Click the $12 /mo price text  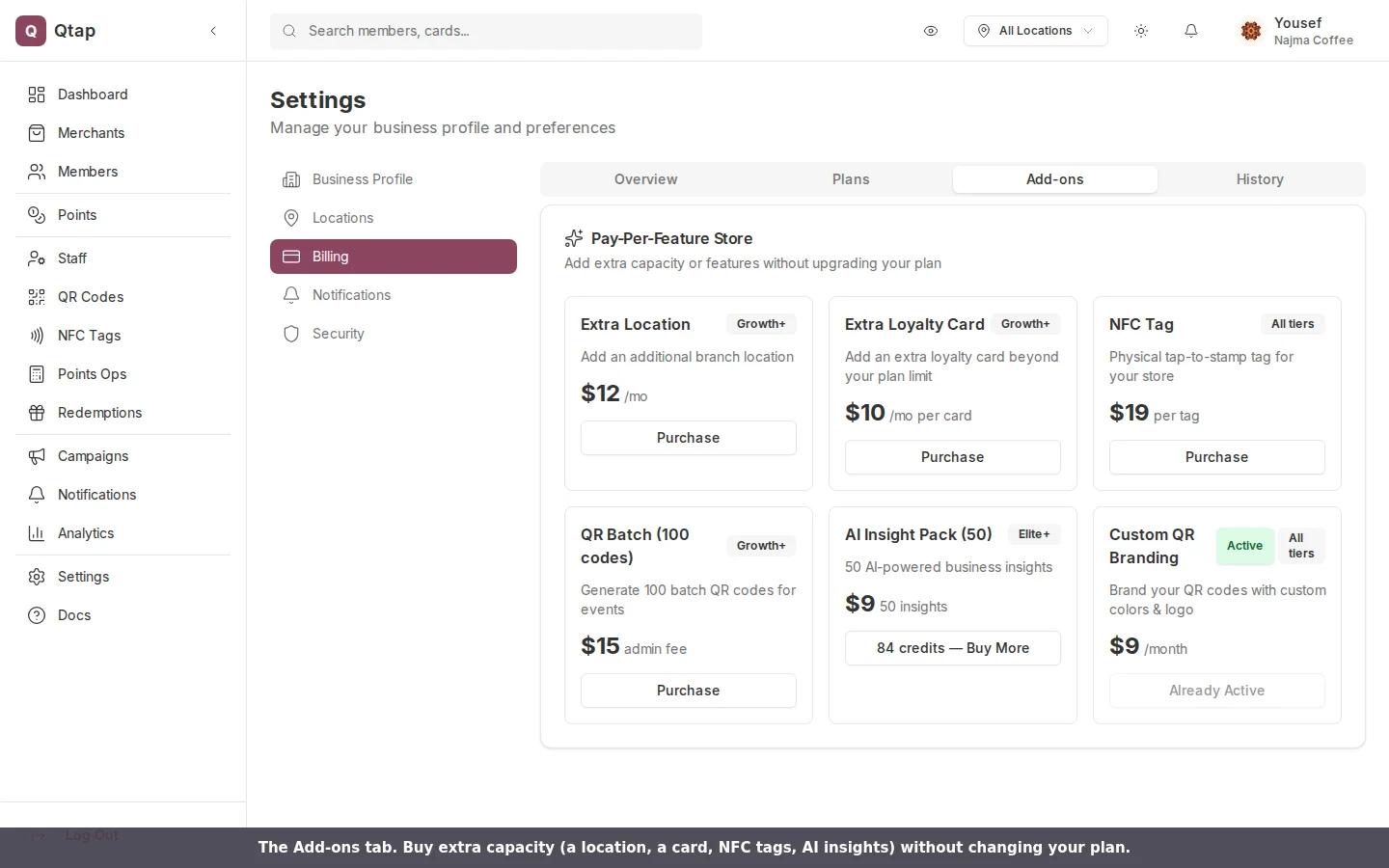(613, 393)
